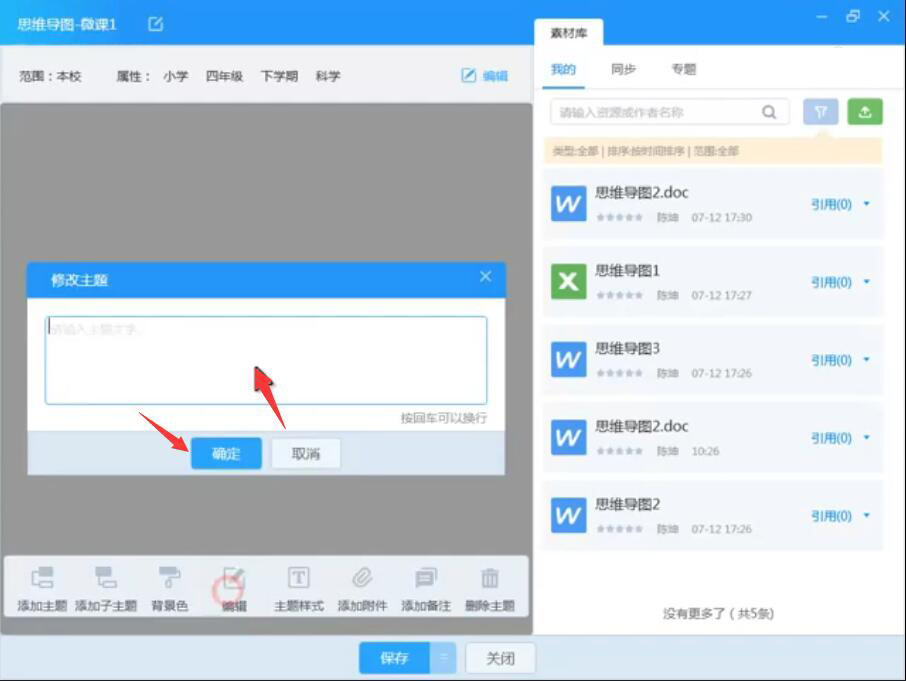Open the dropdown beside the 保存 button
Image resolution: width=906 pixels, height=681 pixels.
click(444, 658)
